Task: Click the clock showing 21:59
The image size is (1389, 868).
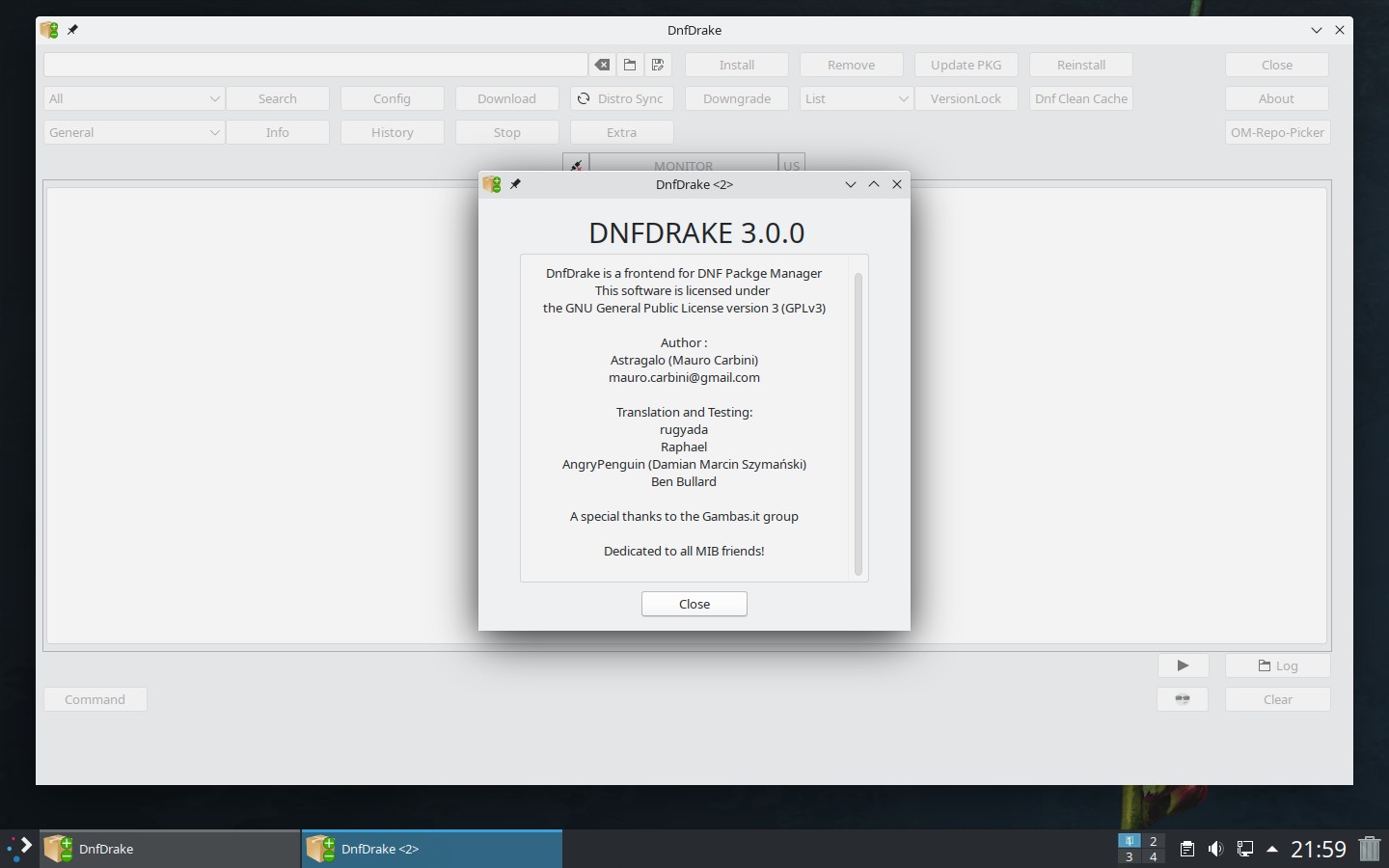Action: 1318,849
